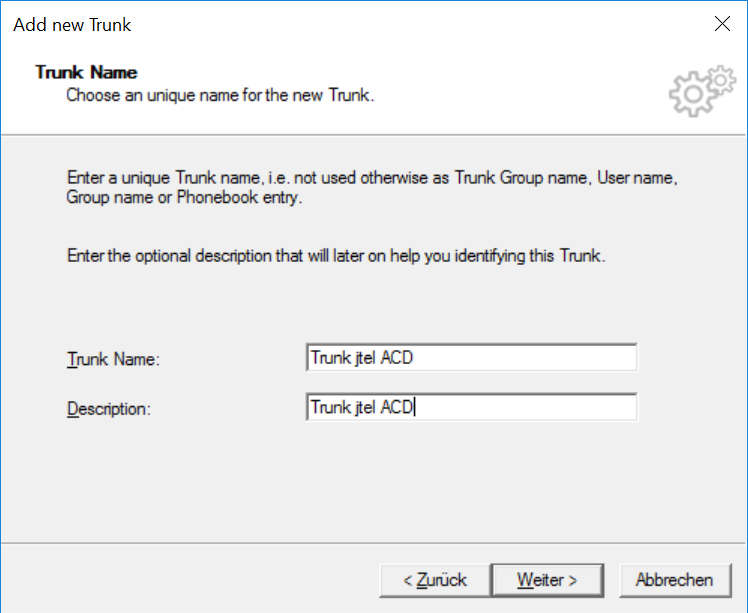Screen dimensions: 748x613
Task: Click the large gear icon in header
Action: coord(692,94)
